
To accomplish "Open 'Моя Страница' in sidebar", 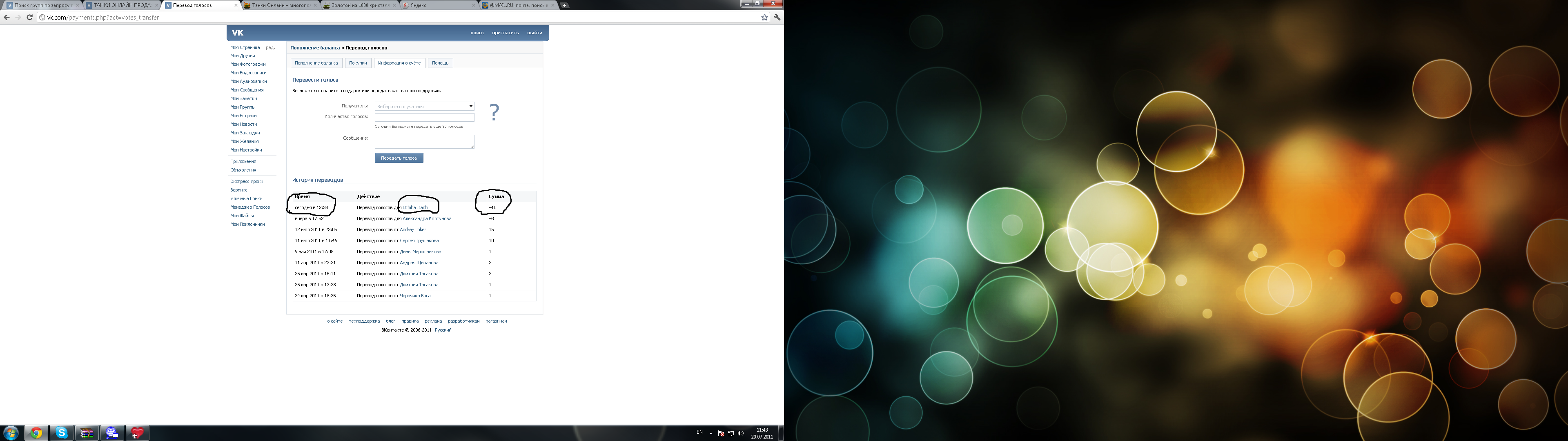I will point(245,47).
